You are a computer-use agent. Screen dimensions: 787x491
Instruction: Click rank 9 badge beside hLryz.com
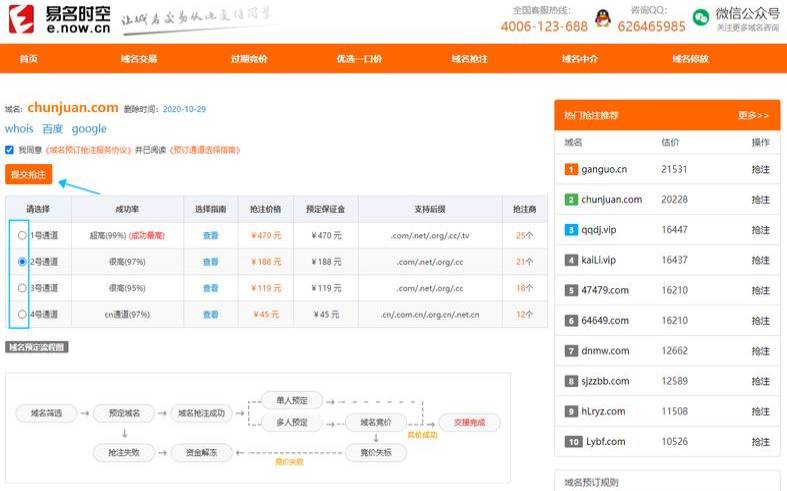click(x=571, y=411)
